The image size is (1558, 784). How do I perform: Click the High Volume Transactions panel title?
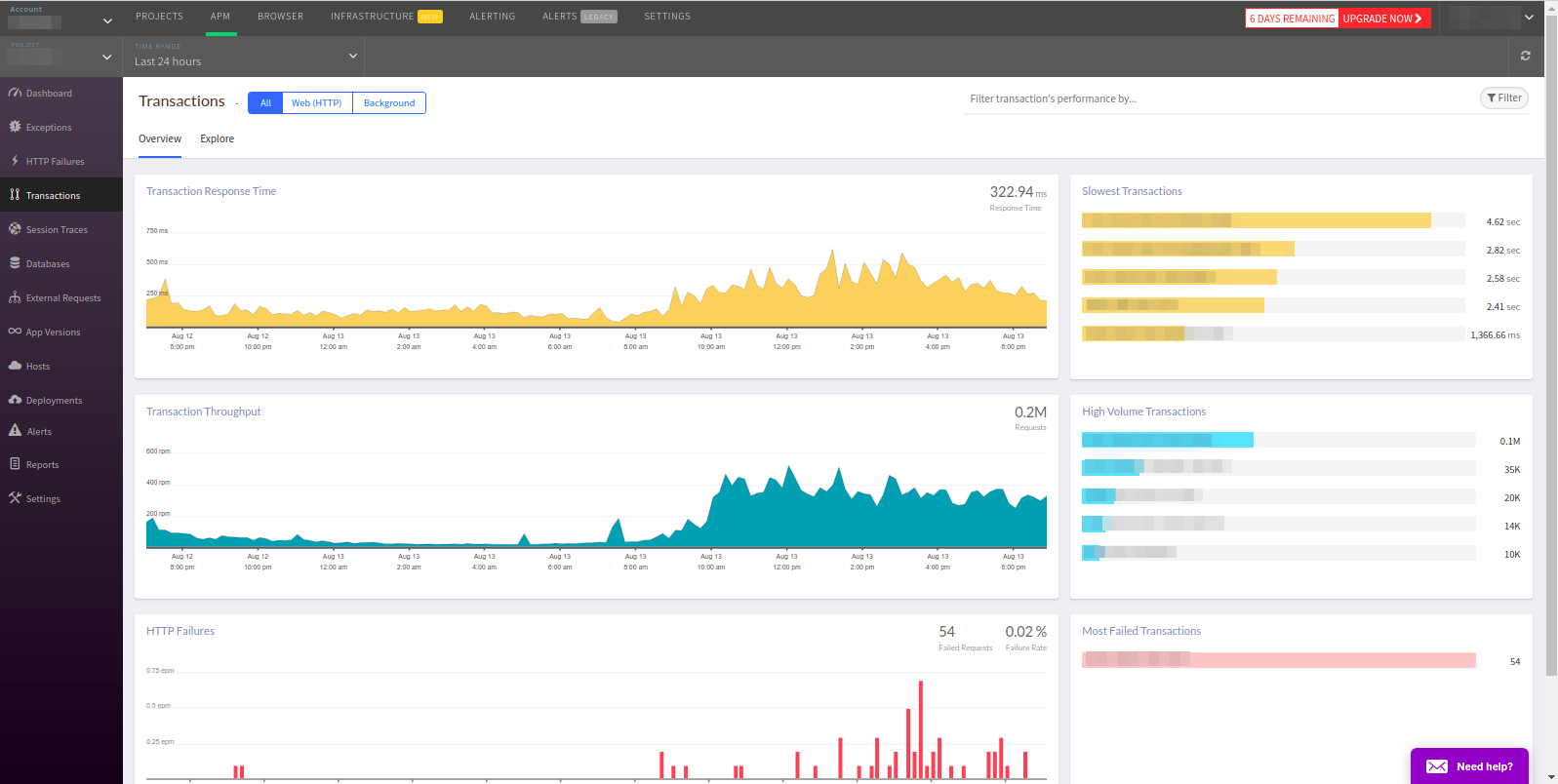pyautogui.click(x=1143, y=412)
